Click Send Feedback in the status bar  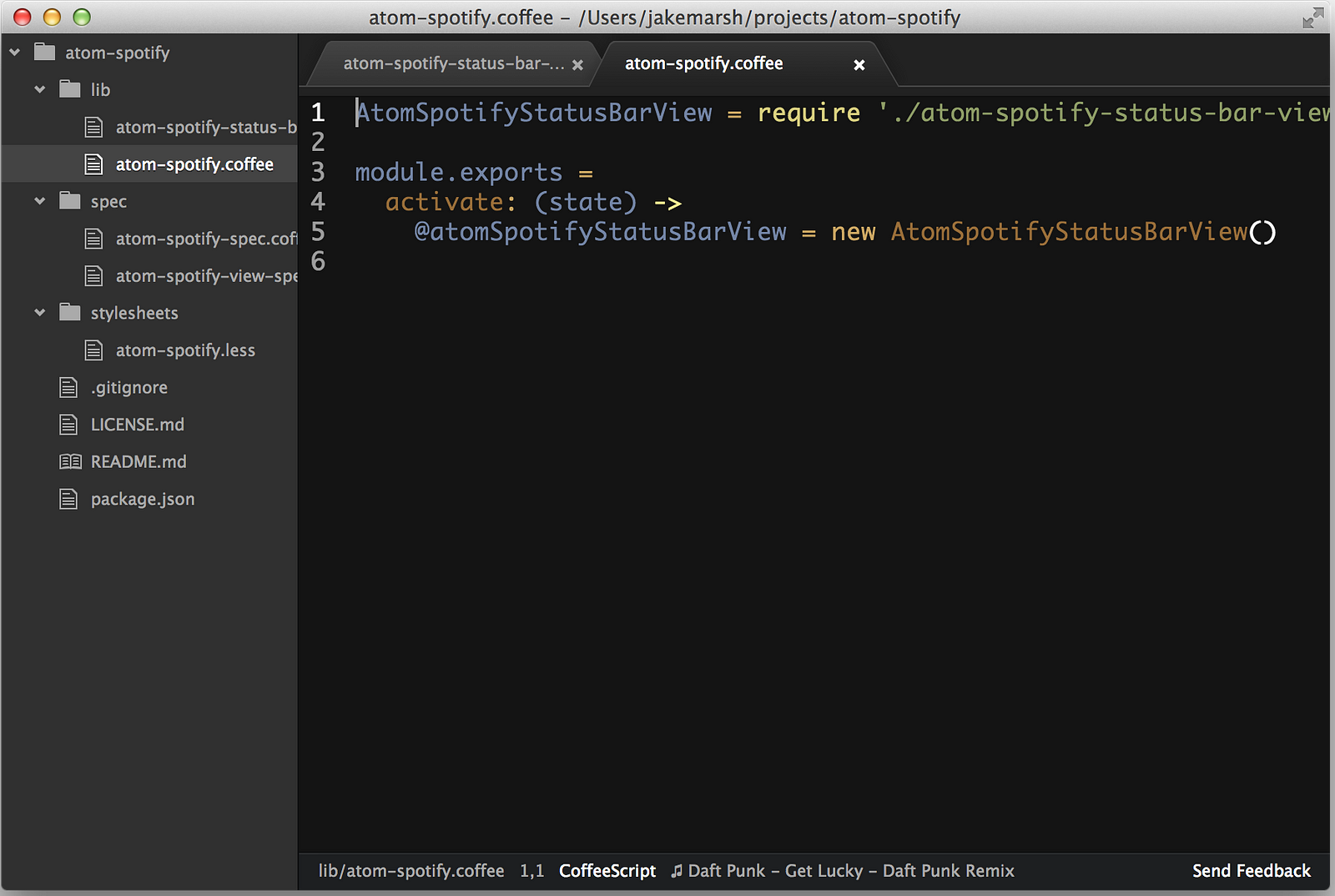(1252, 871)
